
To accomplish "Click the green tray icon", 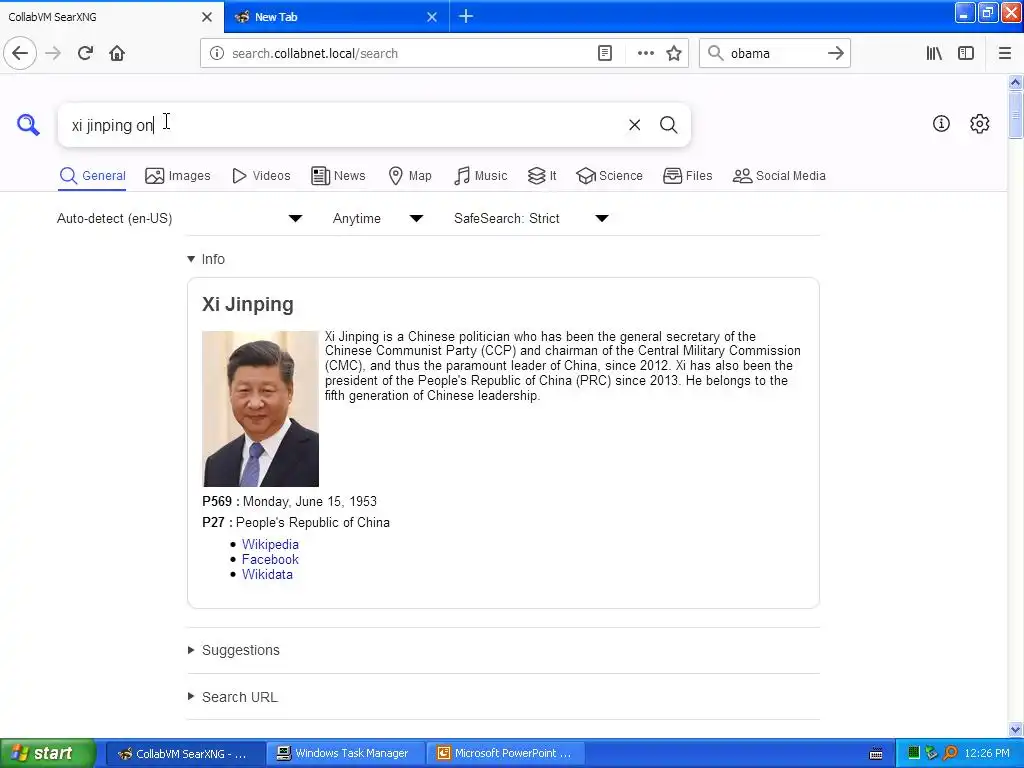I will pos(914,753).
